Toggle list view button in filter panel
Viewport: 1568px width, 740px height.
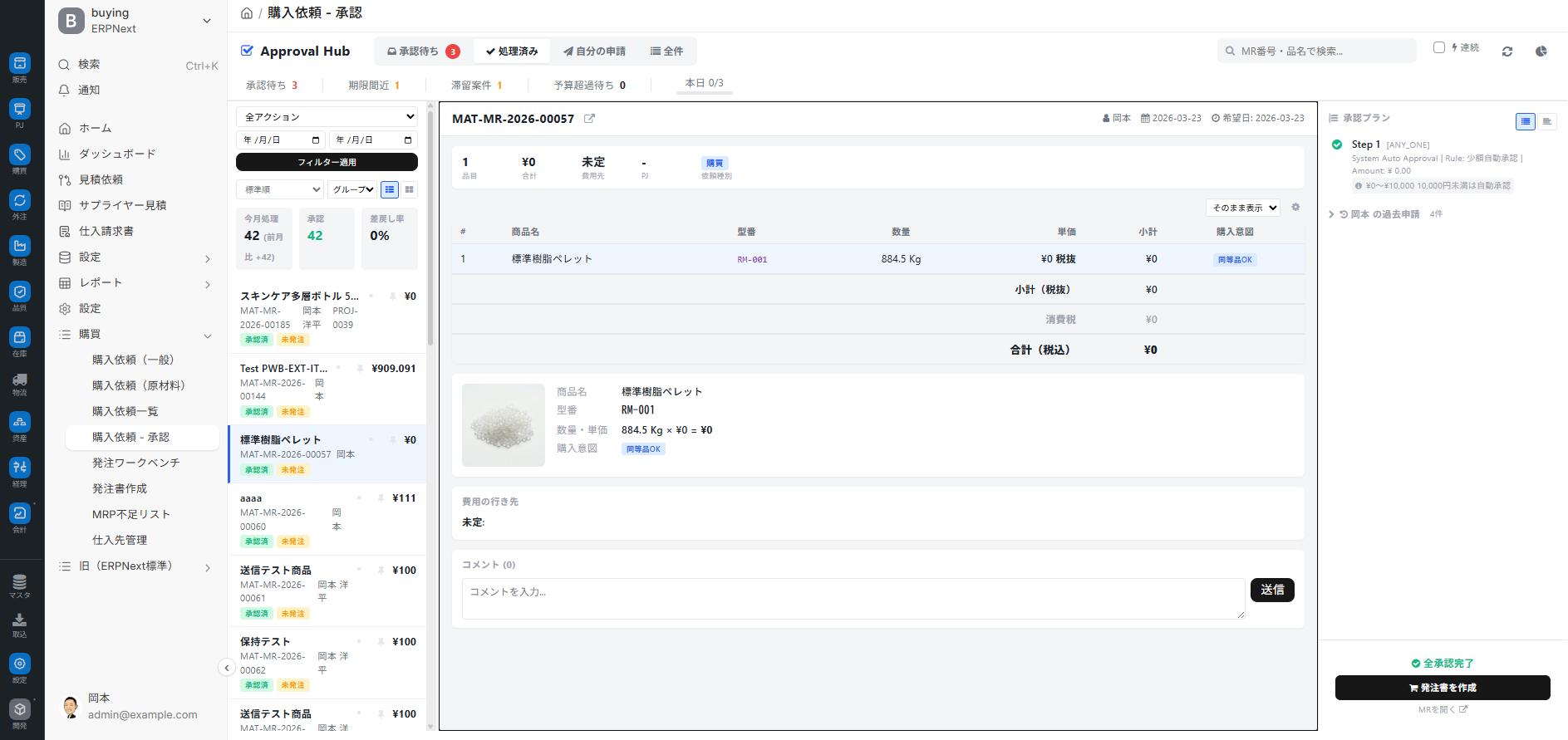tap(389, 190)
